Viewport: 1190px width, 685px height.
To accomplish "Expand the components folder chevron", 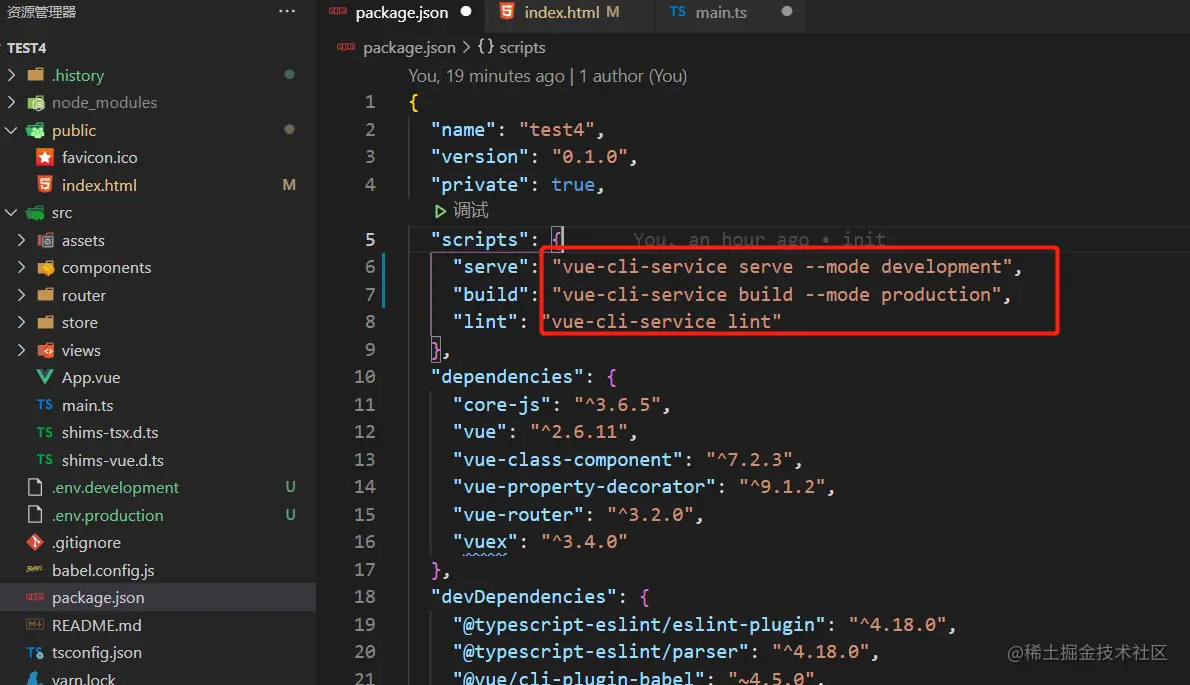I will click(x=21, y=267).
